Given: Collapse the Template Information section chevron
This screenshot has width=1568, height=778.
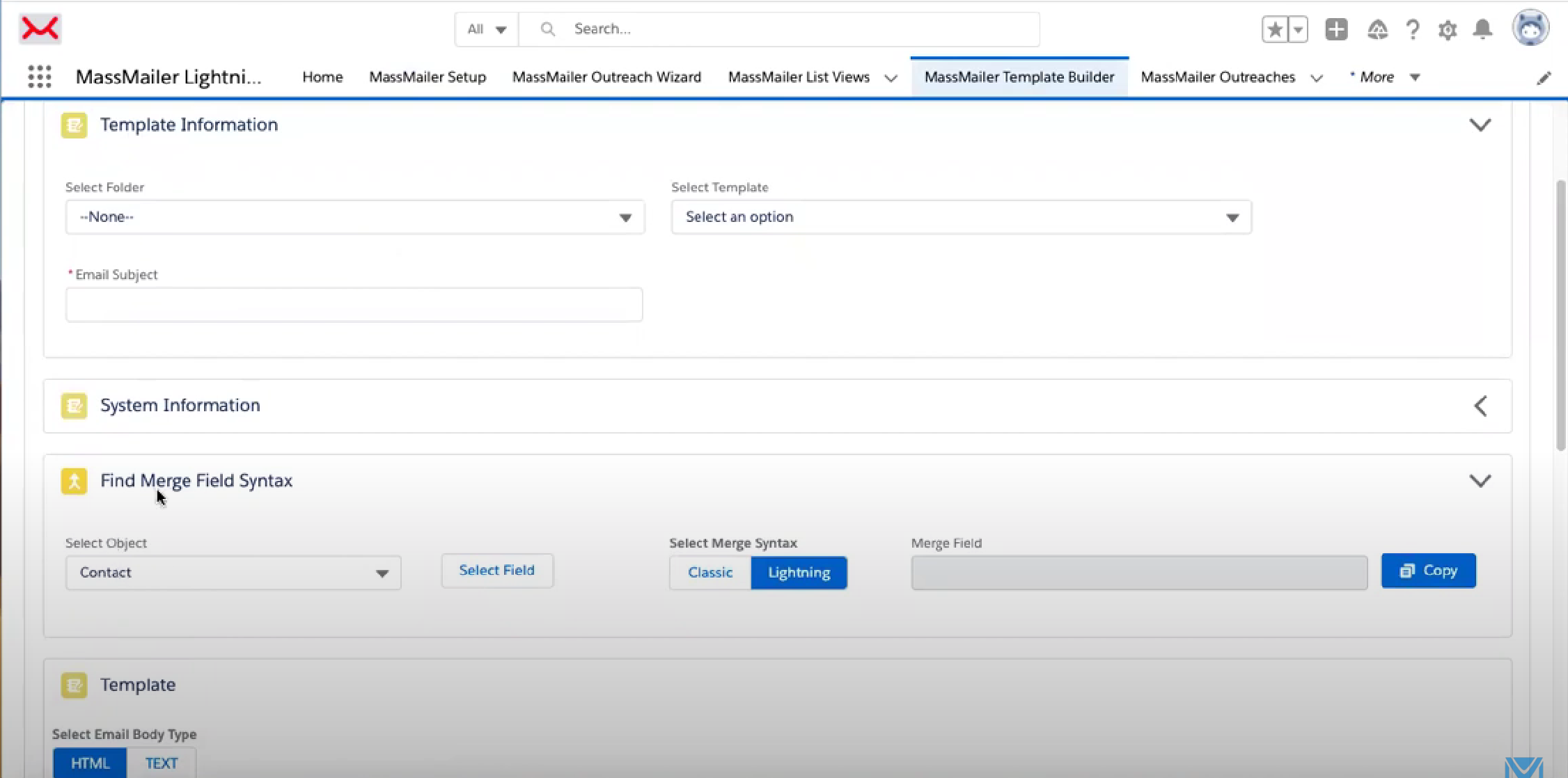Looking at the screenshot, I should tap(1480, 125).
